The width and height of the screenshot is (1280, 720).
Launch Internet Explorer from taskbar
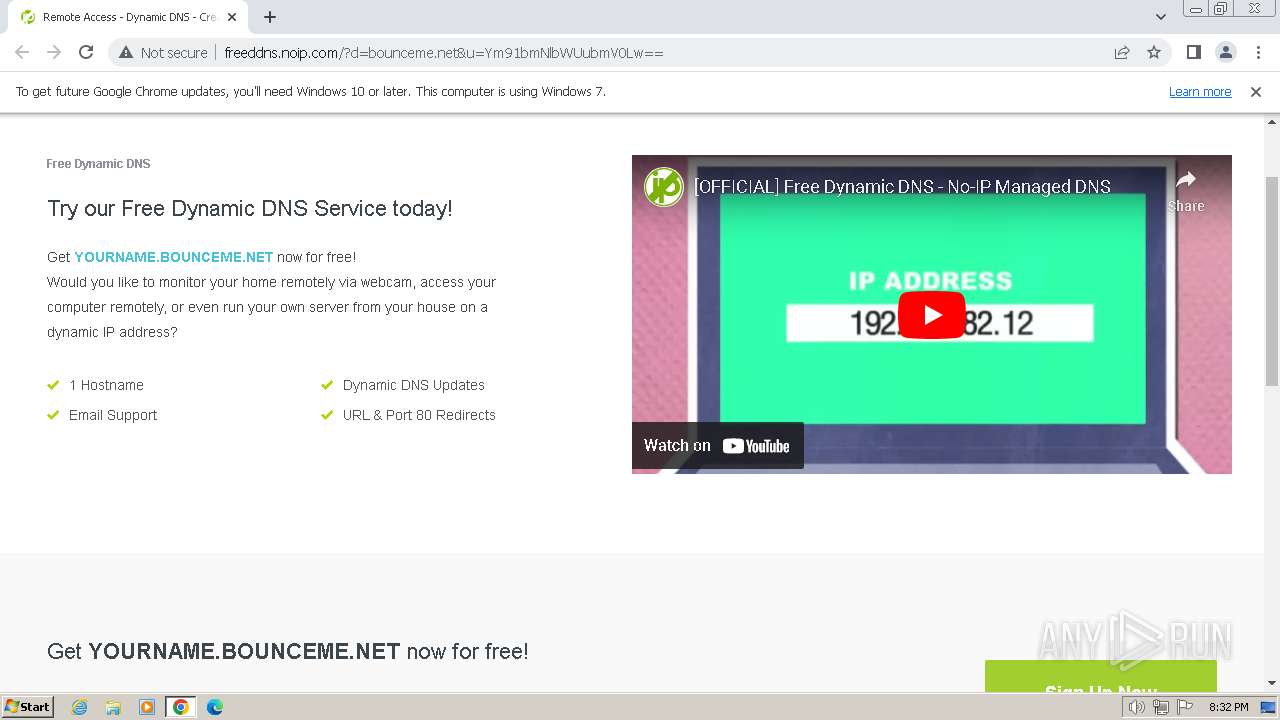(80, 707)
